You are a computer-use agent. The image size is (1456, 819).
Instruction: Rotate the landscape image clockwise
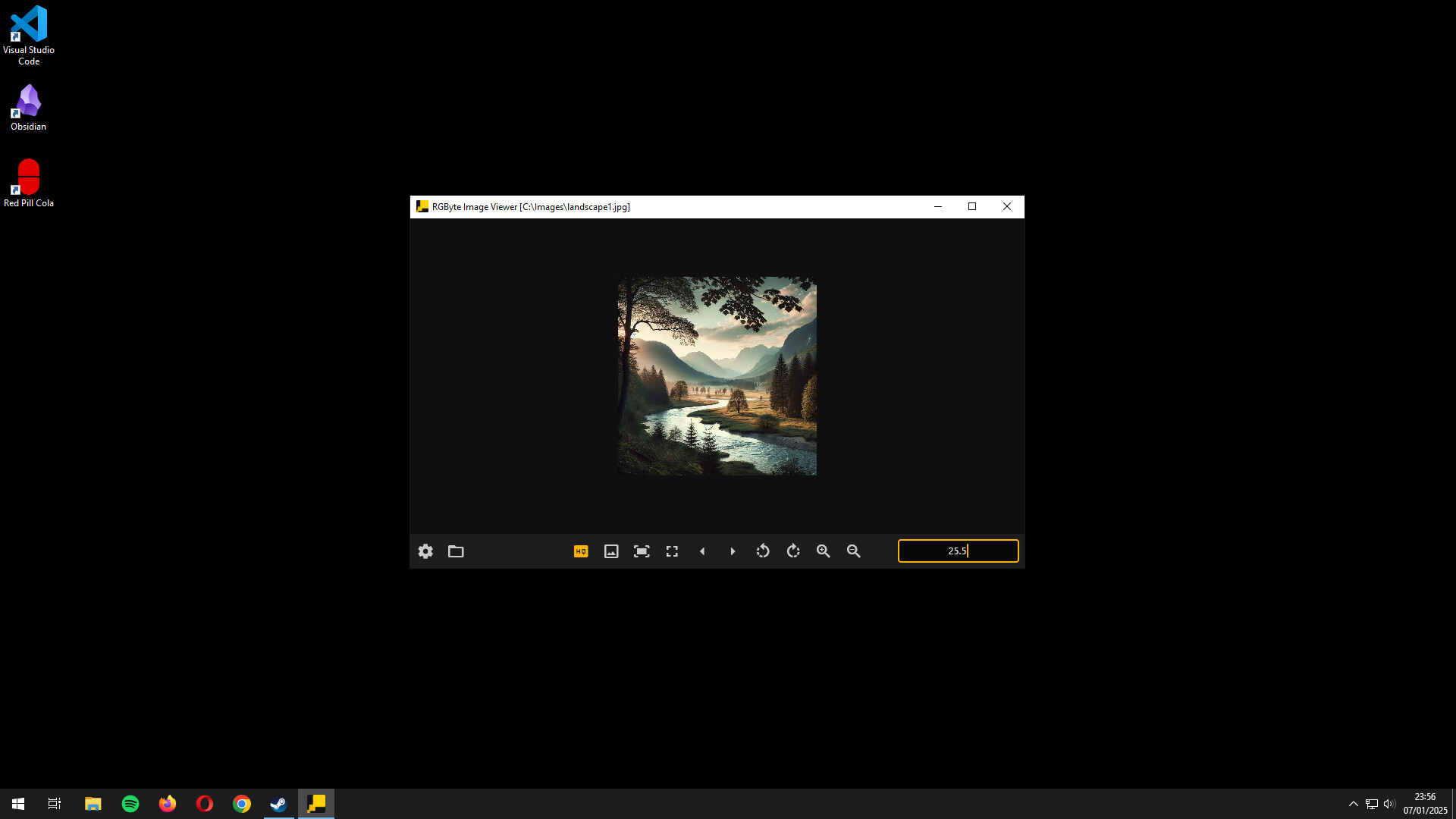click(792, 551)
